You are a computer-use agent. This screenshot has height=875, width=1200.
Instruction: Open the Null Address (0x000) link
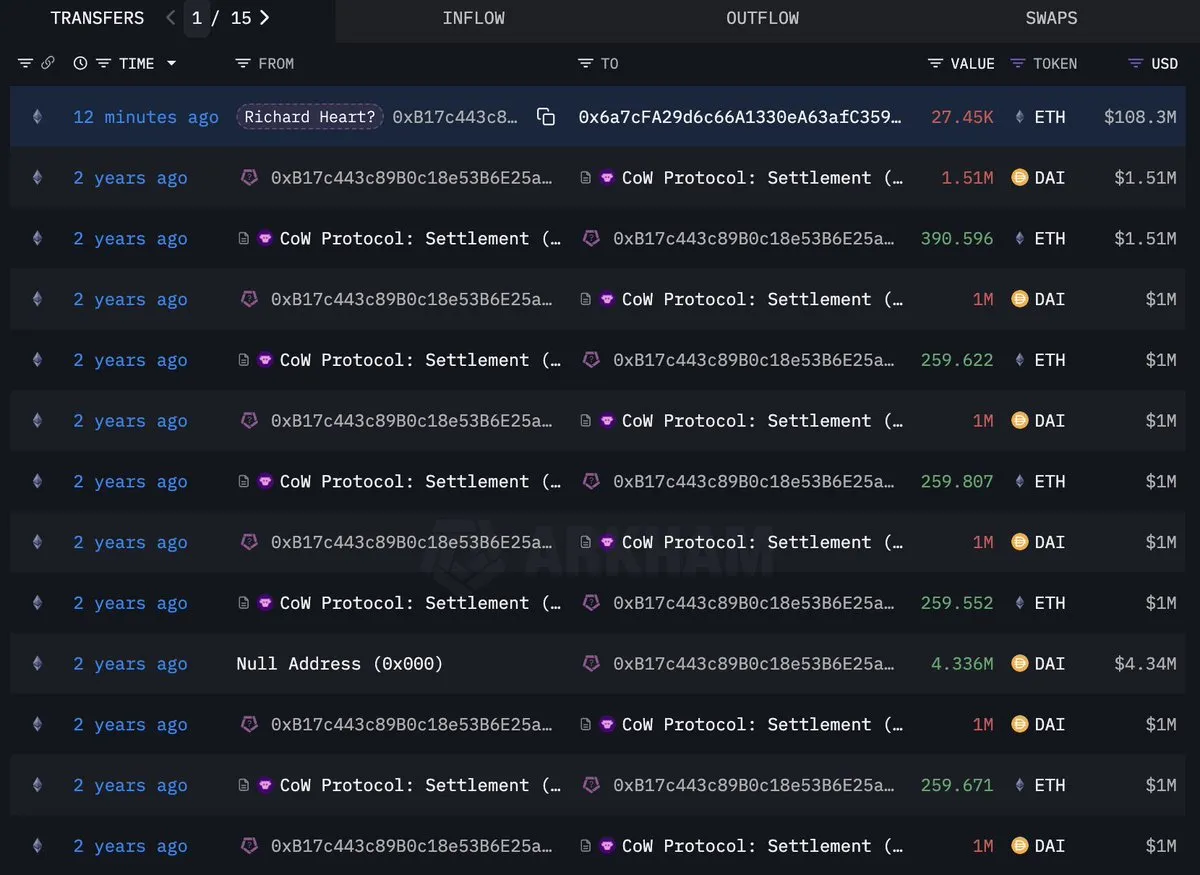click(339, 664)
